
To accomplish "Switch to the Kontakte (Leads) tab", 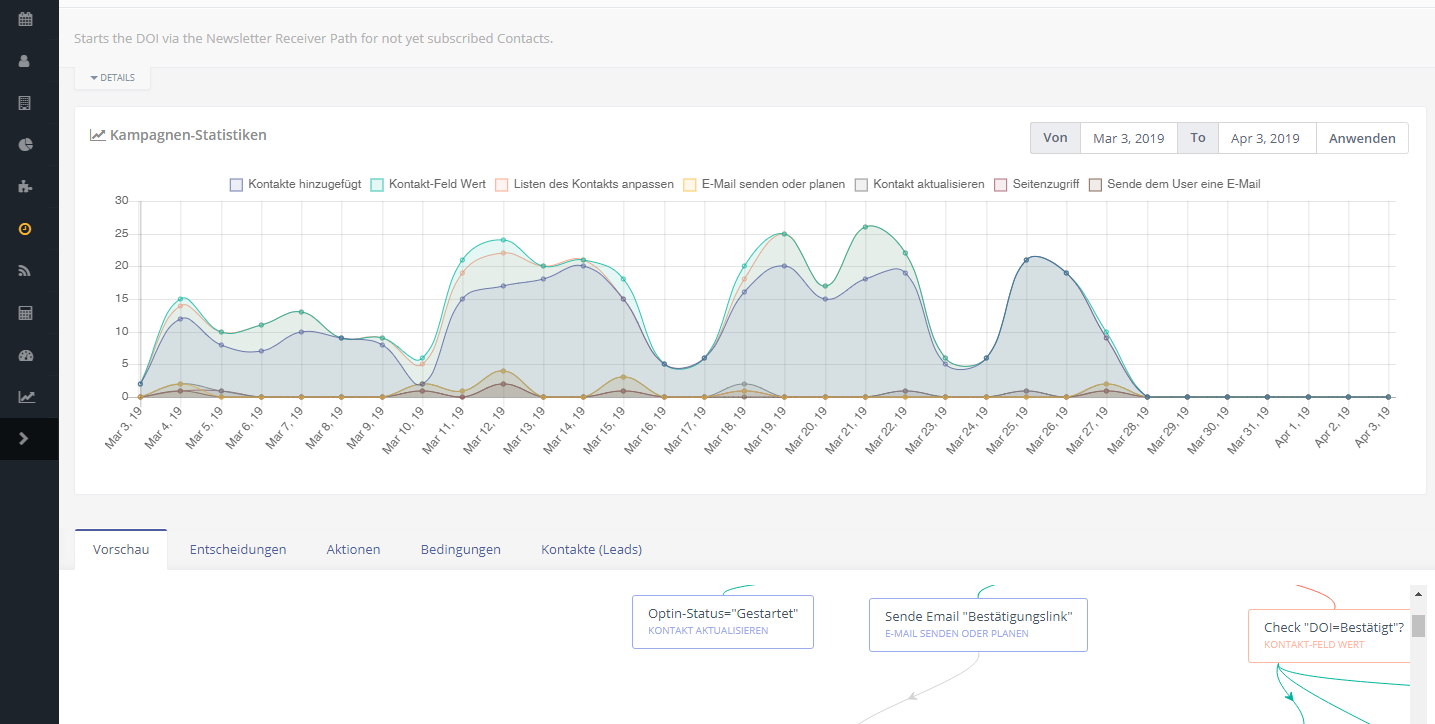I will click(x=591, y=550).
